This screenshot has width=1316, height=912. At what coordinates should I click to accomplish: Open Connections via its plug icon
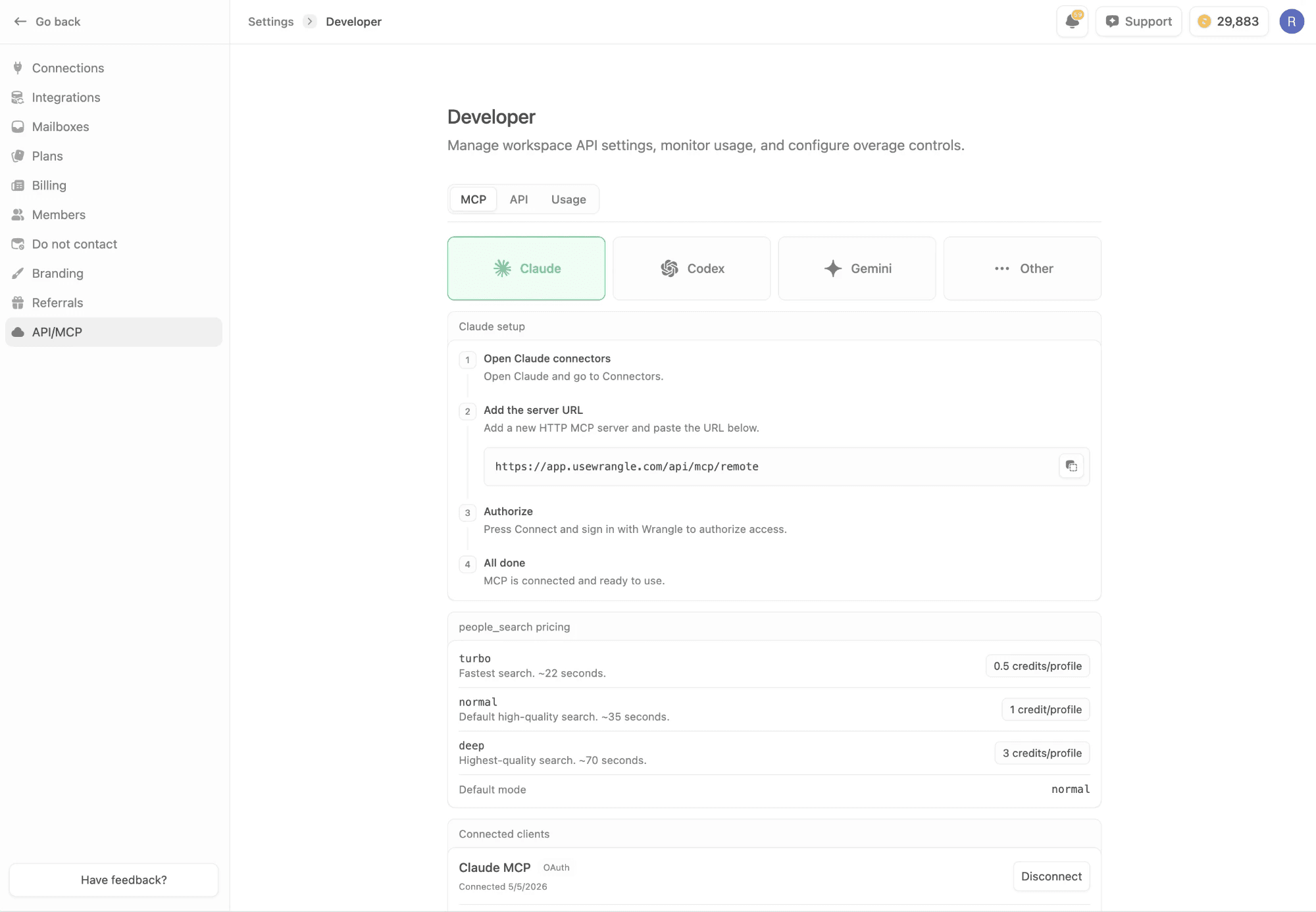pyautogui.click(x=18, y=68)
